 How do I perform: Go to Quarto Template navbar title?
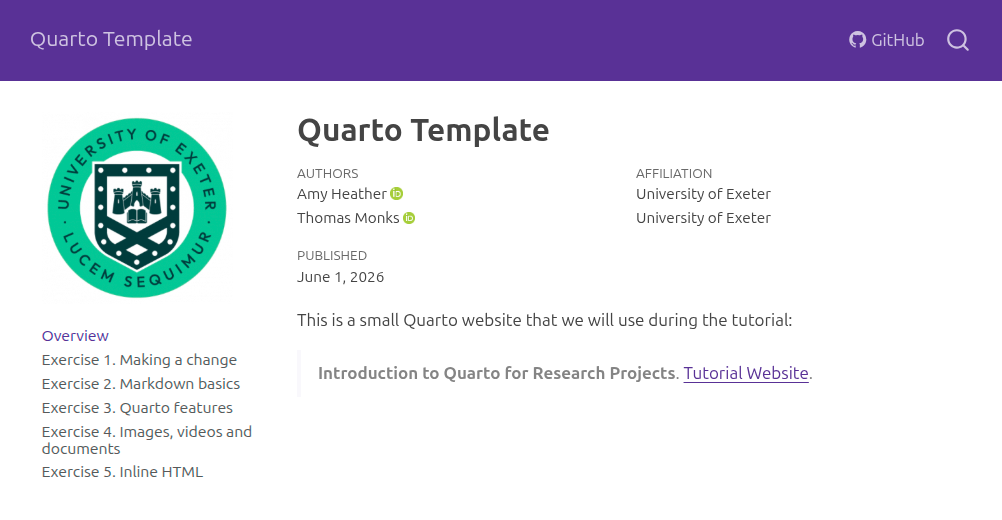(x=111, y=39)
